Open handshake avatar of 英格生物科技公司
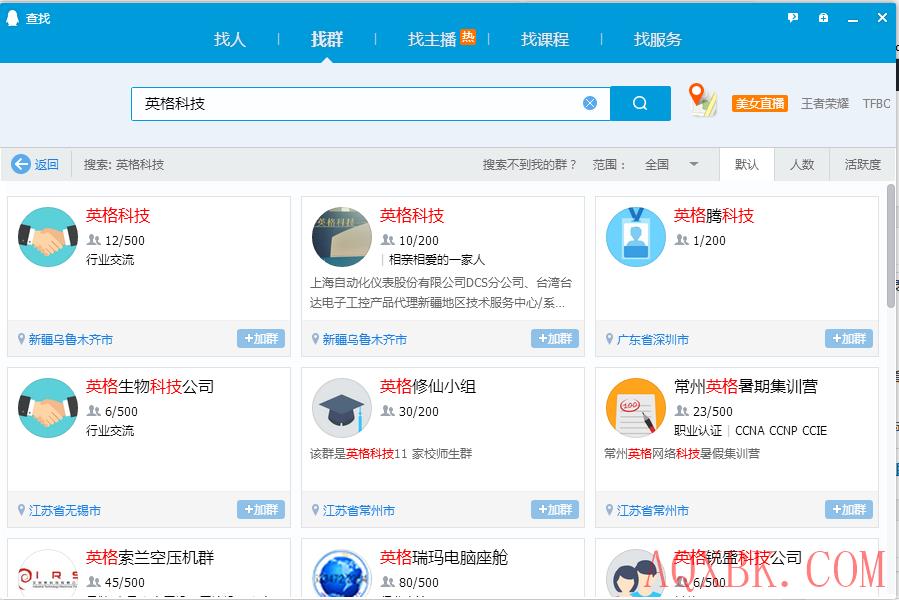899x600 pixels. tap(48, 408)
